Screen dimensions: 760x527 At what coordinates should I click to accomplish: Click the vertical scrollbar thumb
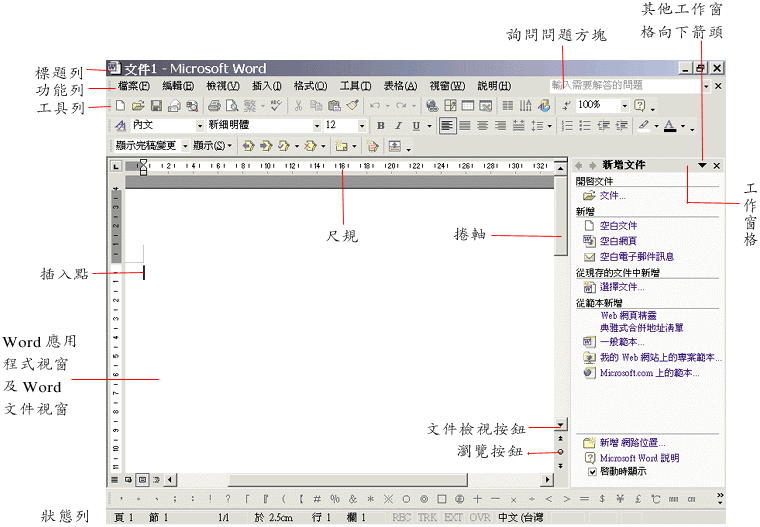pyautogui.click(x=561, y=216)
